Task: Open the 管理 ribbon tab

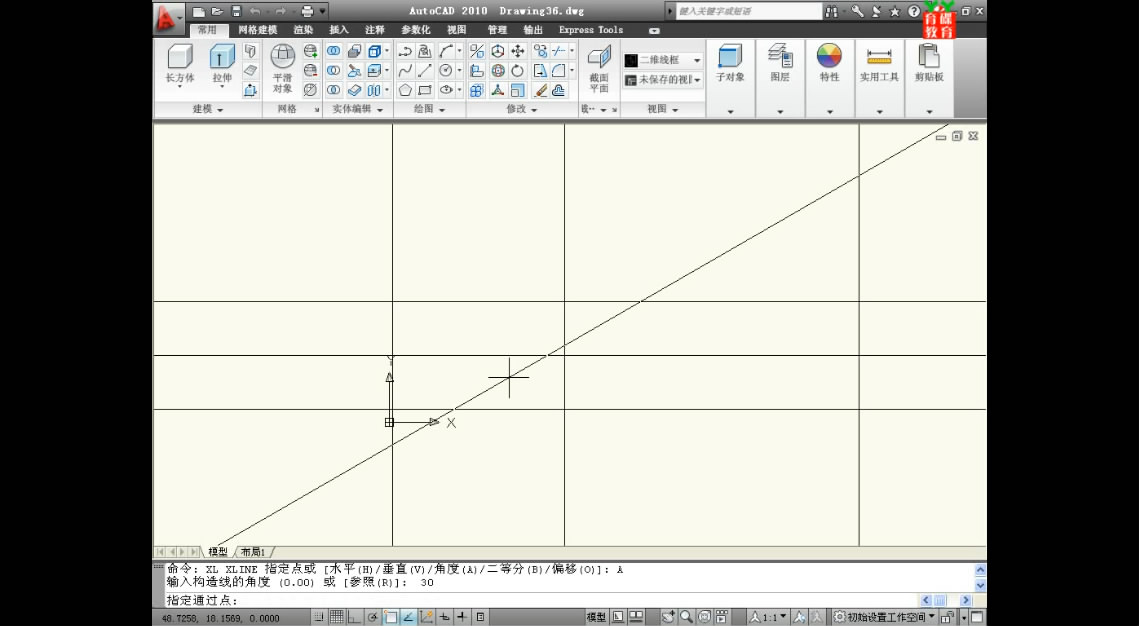Action: [497, 30]
